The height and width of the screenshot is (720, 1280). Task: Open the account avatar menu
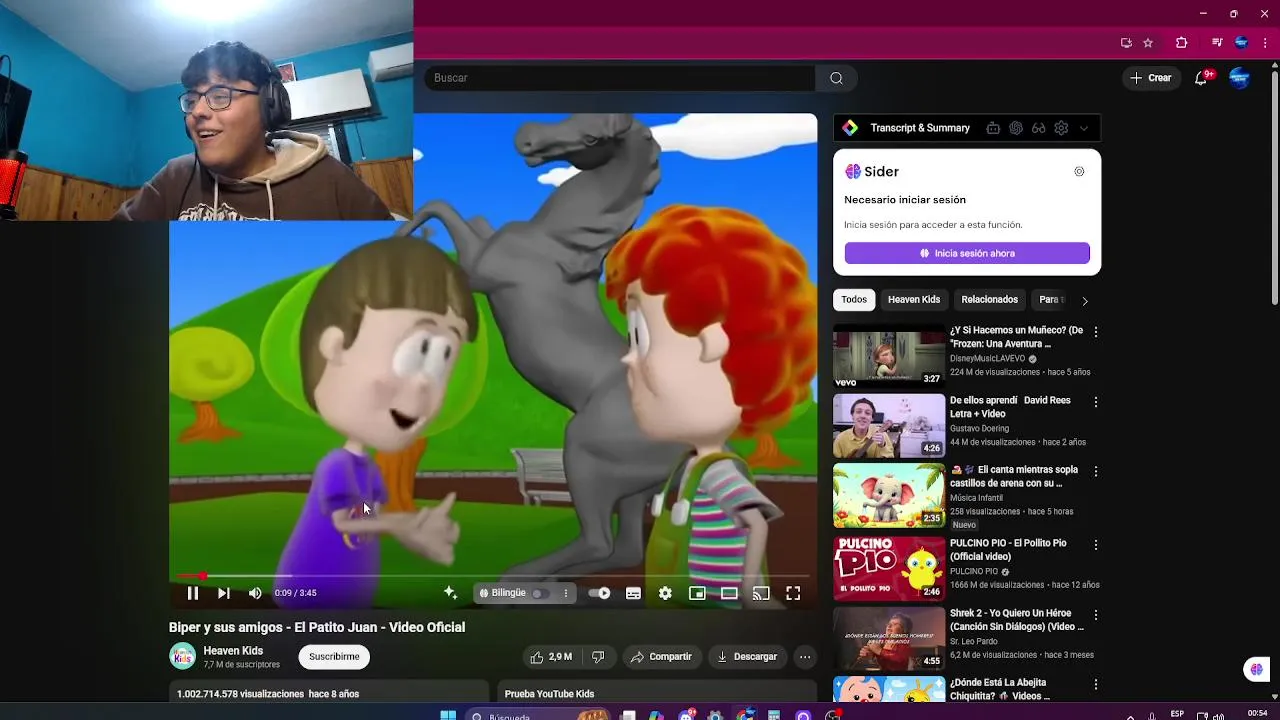[1239, 78]
